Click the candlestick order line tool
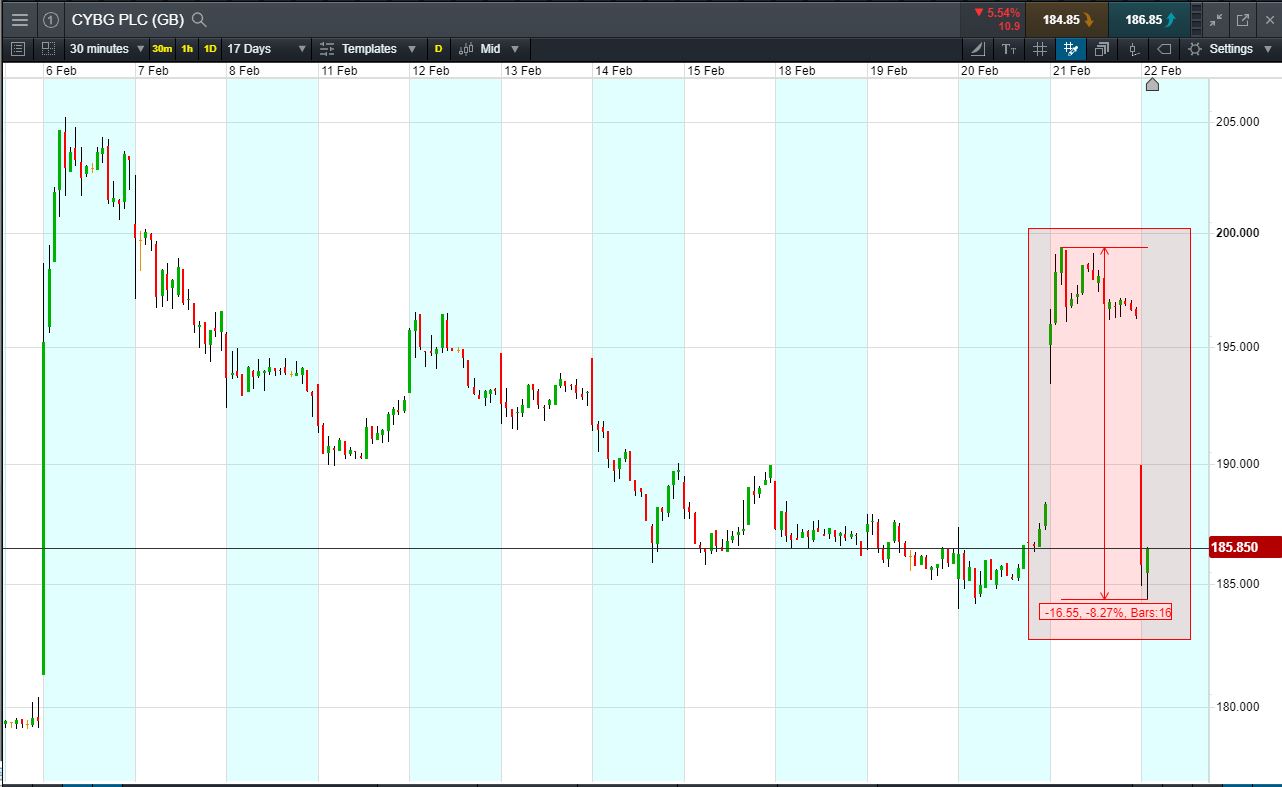This screenshot has height=787, width=1282. point(1133,49)
